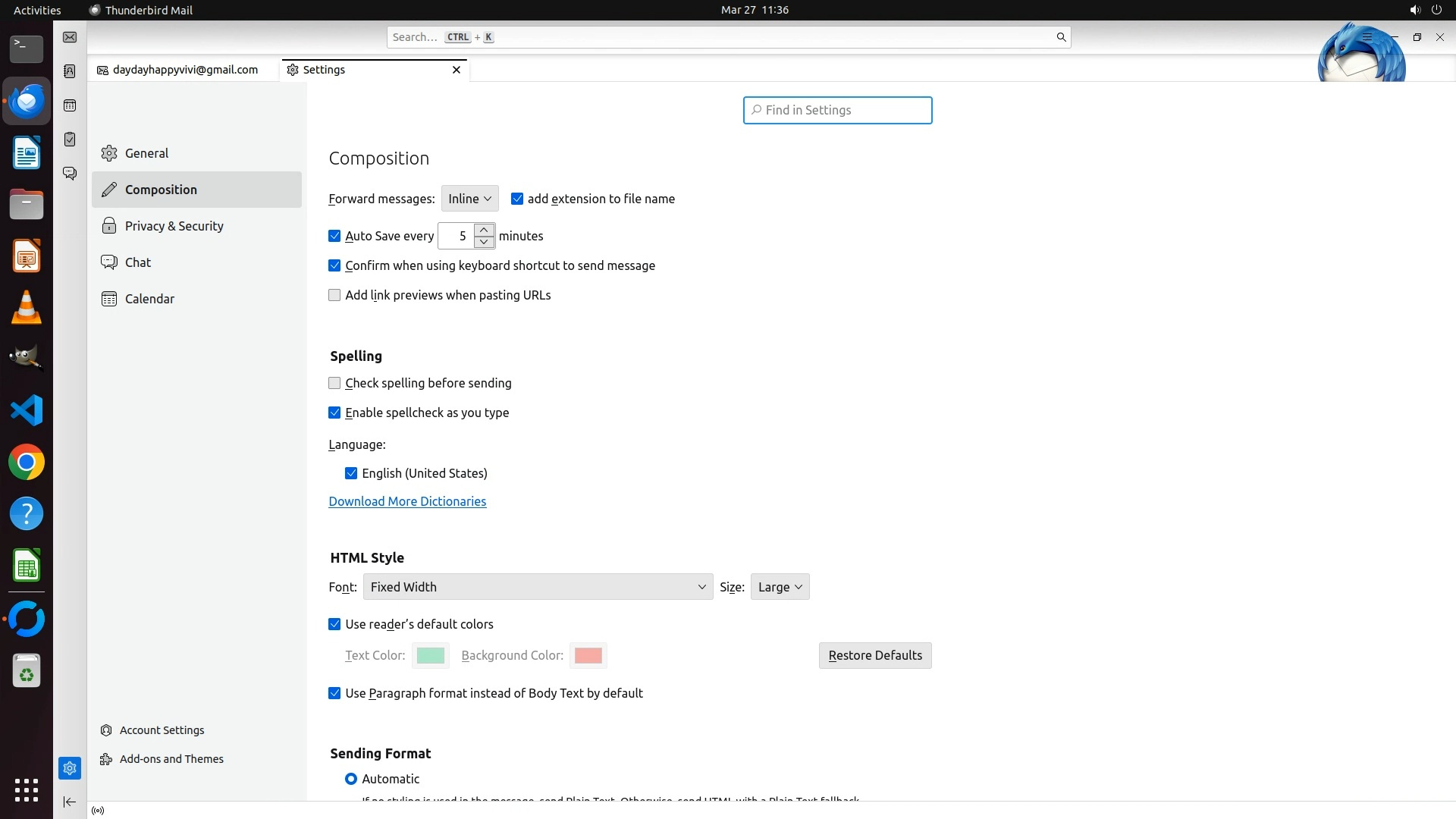The height and width of the screenshot is (819, 1456).
Task: Click Download More Dictionaries link
Action: tap(407, 502)
